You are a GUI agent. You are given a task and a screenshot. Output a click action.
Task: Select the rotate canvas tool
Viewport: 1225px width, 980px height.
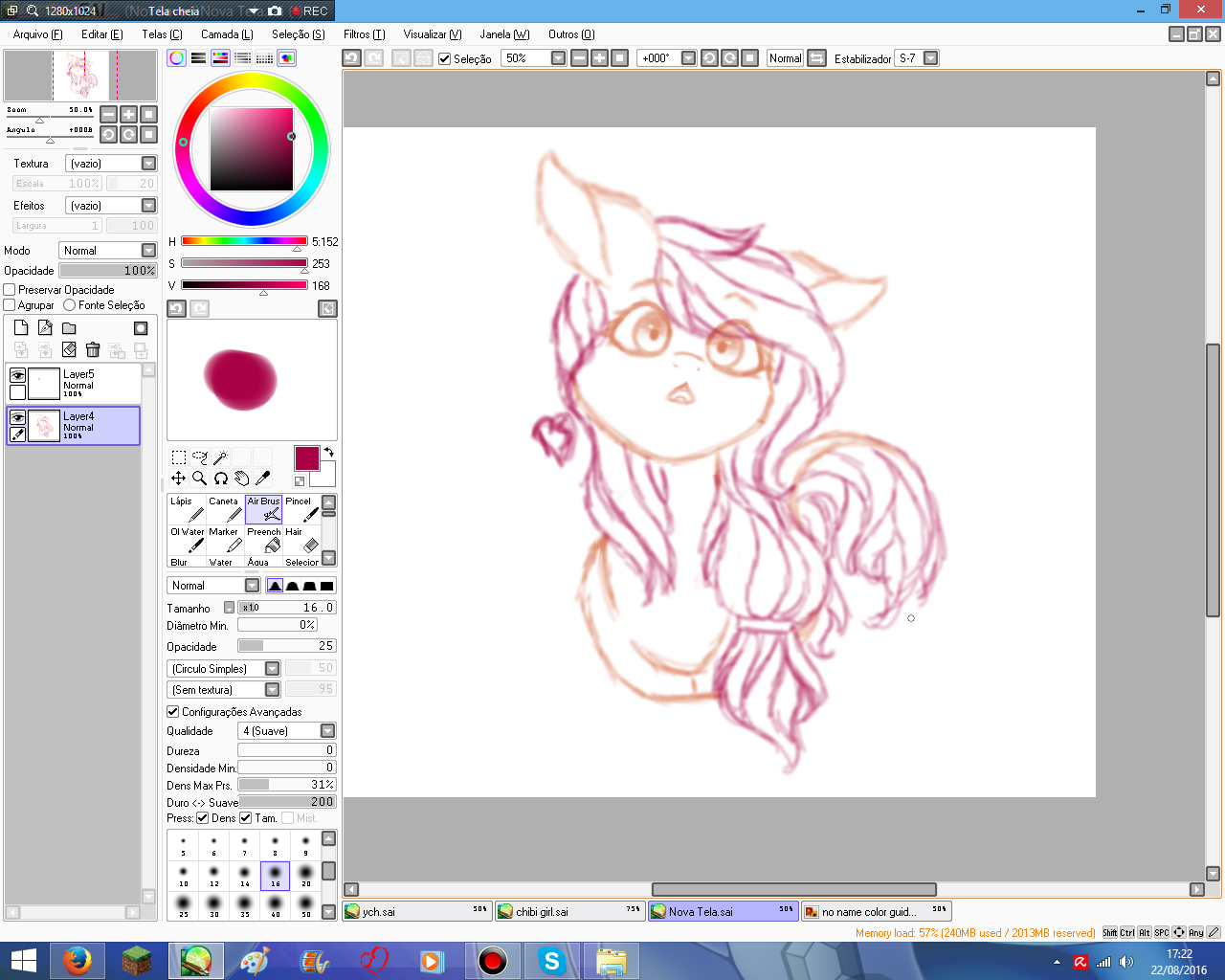pos(220,478)
